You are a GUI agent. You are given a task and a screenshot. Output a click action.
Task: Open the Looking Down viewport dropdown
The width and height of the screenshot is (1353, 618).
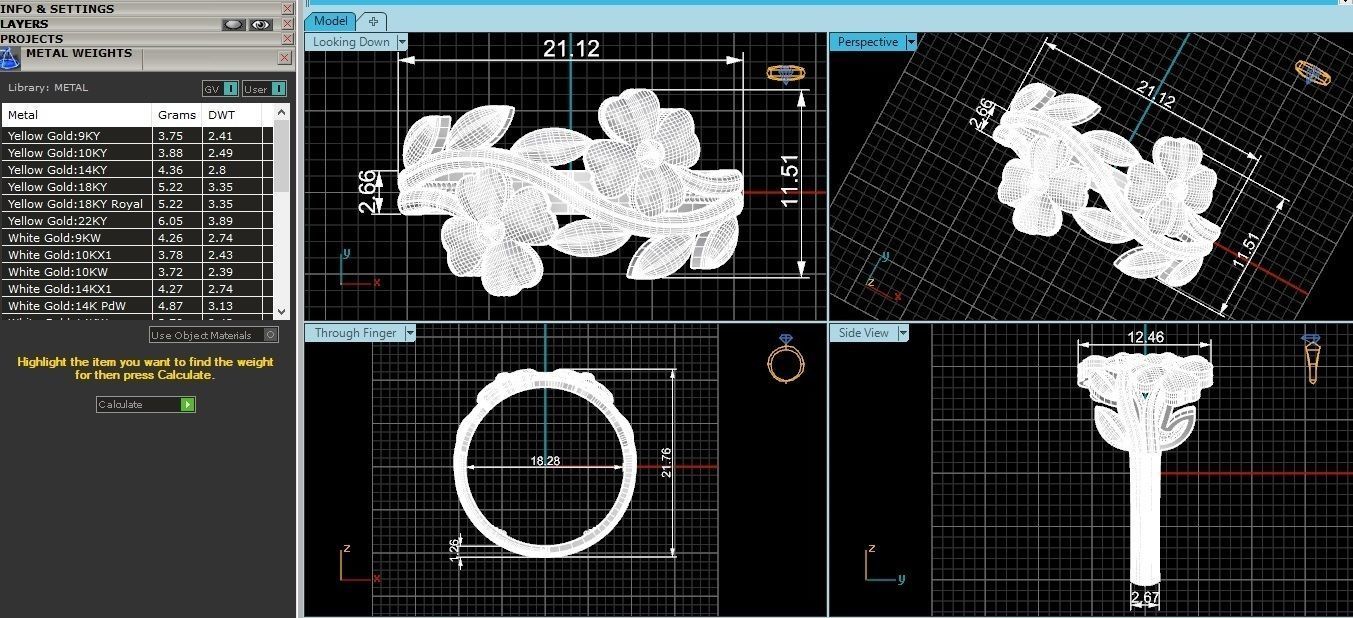(402, 42)
